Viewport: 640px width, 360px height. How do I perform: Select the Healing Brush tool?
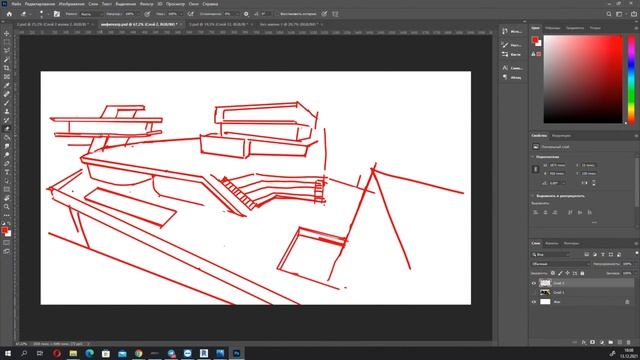pos(7,94)
